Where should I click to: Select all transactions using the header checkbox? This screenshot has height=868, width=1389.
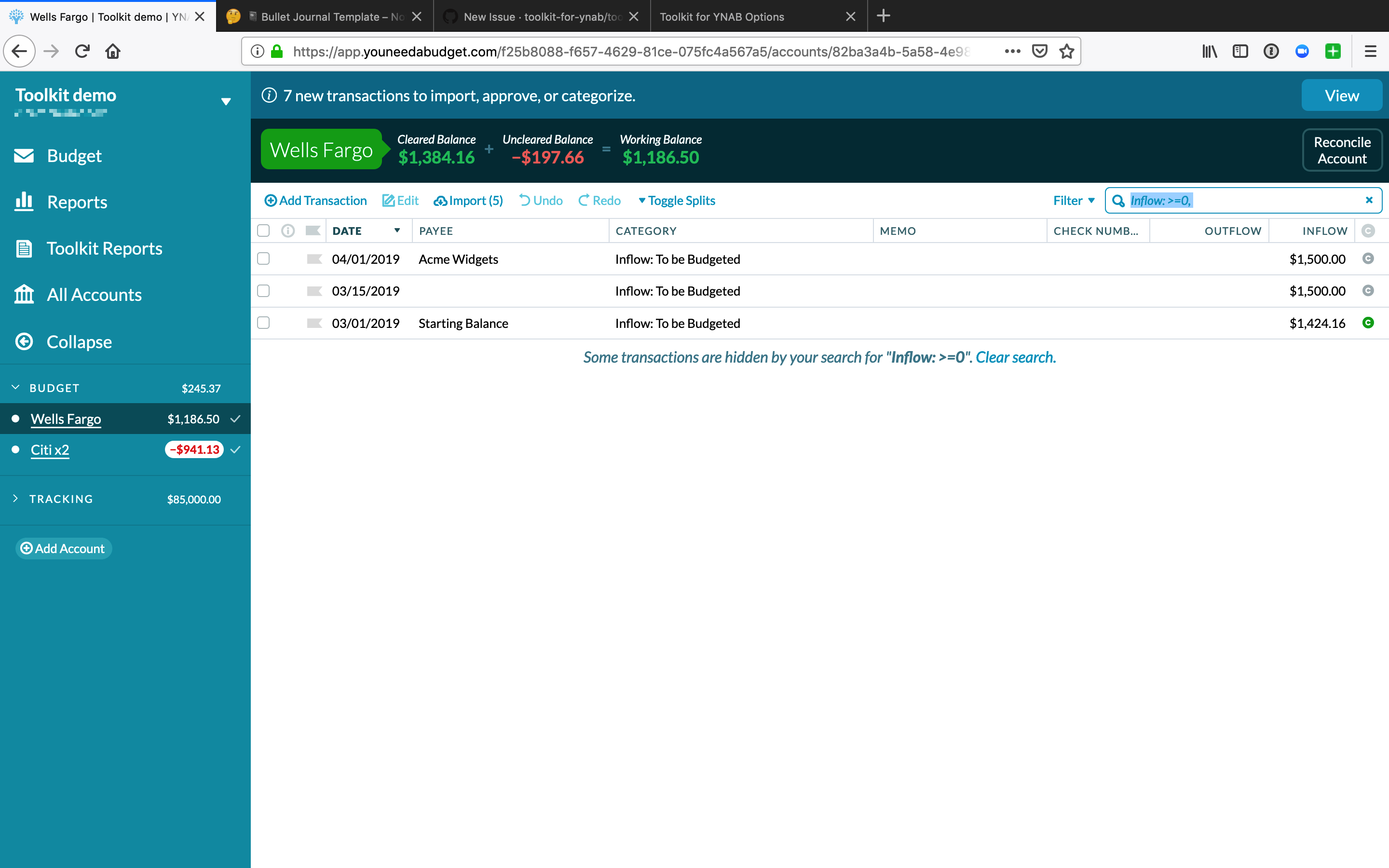click(x=263, y=230)
